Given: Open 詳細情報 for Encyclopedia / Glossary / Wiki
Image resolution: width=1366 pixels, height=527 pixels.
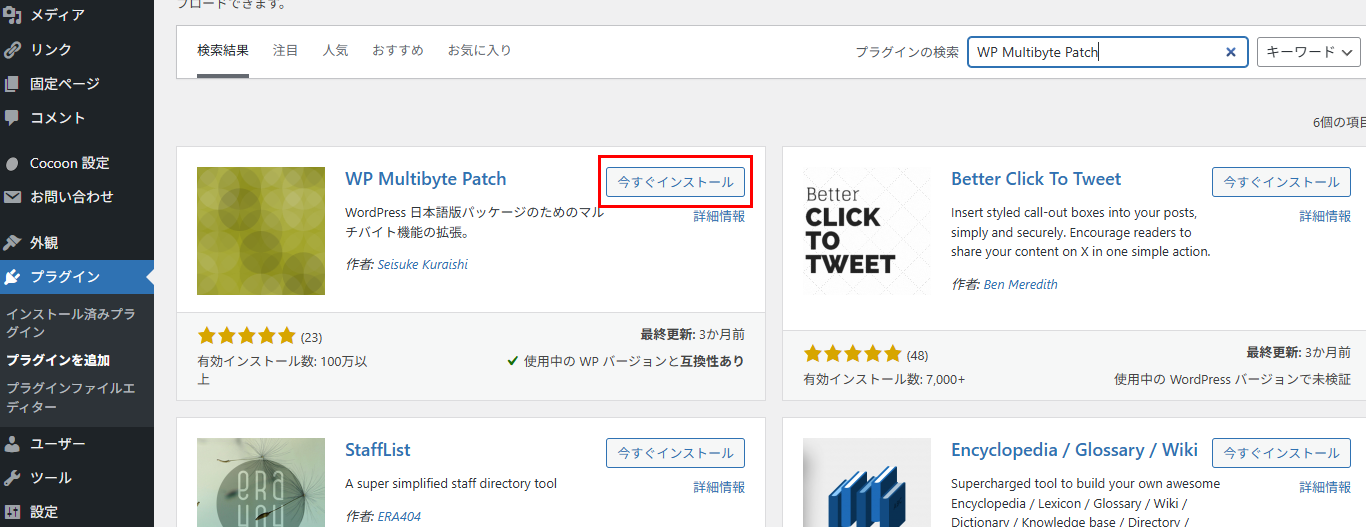Looking at the screenshot, I should (x=1325, y=487).
